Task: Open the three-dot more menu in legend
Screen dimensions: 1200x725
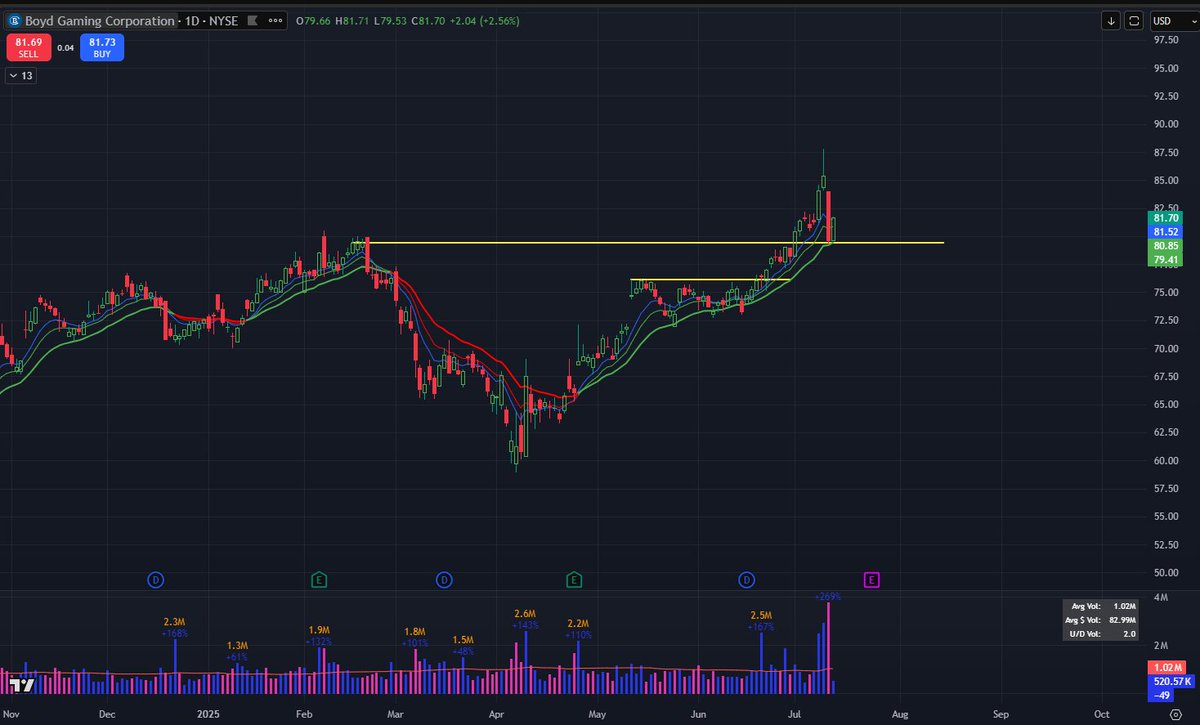Action: pos(274,21)
